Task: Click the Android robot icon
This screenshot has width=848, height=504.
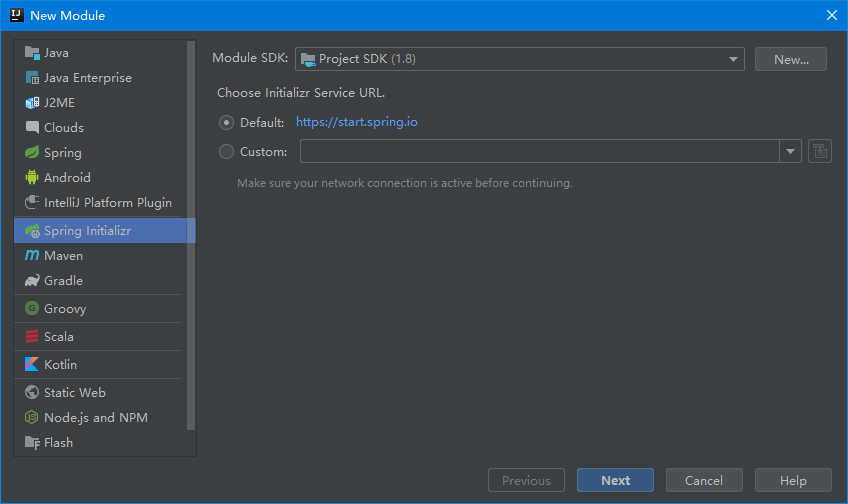Action: (x=32, y=177)
